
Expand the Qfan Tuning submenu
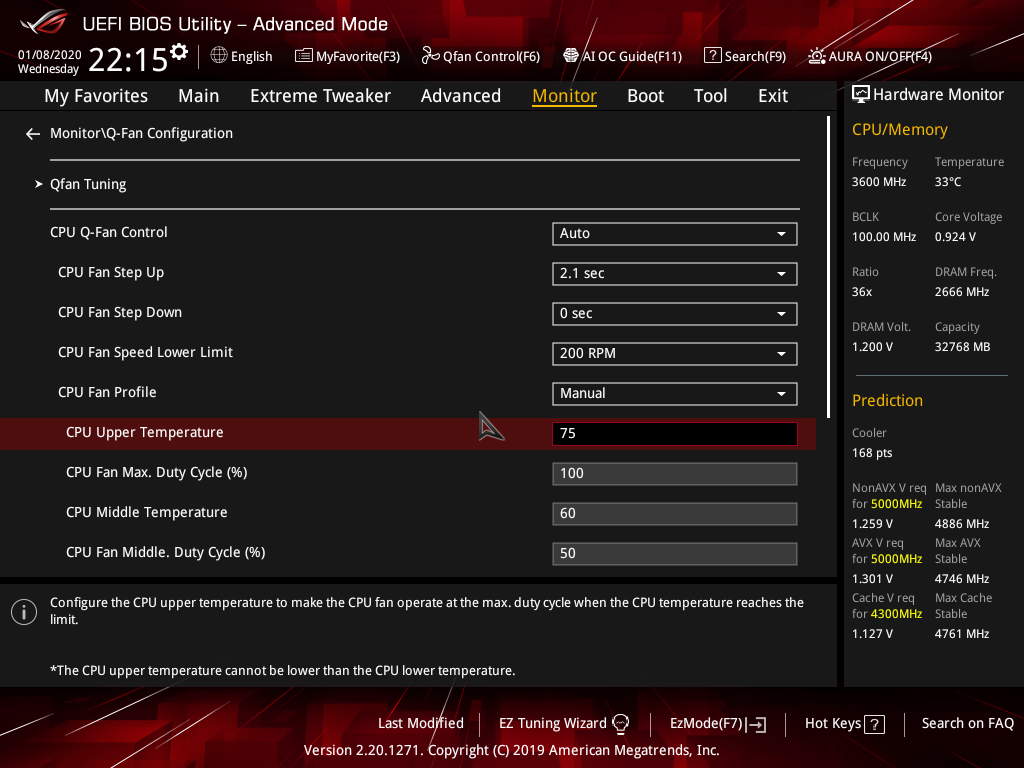pyautogui.click(x=88, y=184)
